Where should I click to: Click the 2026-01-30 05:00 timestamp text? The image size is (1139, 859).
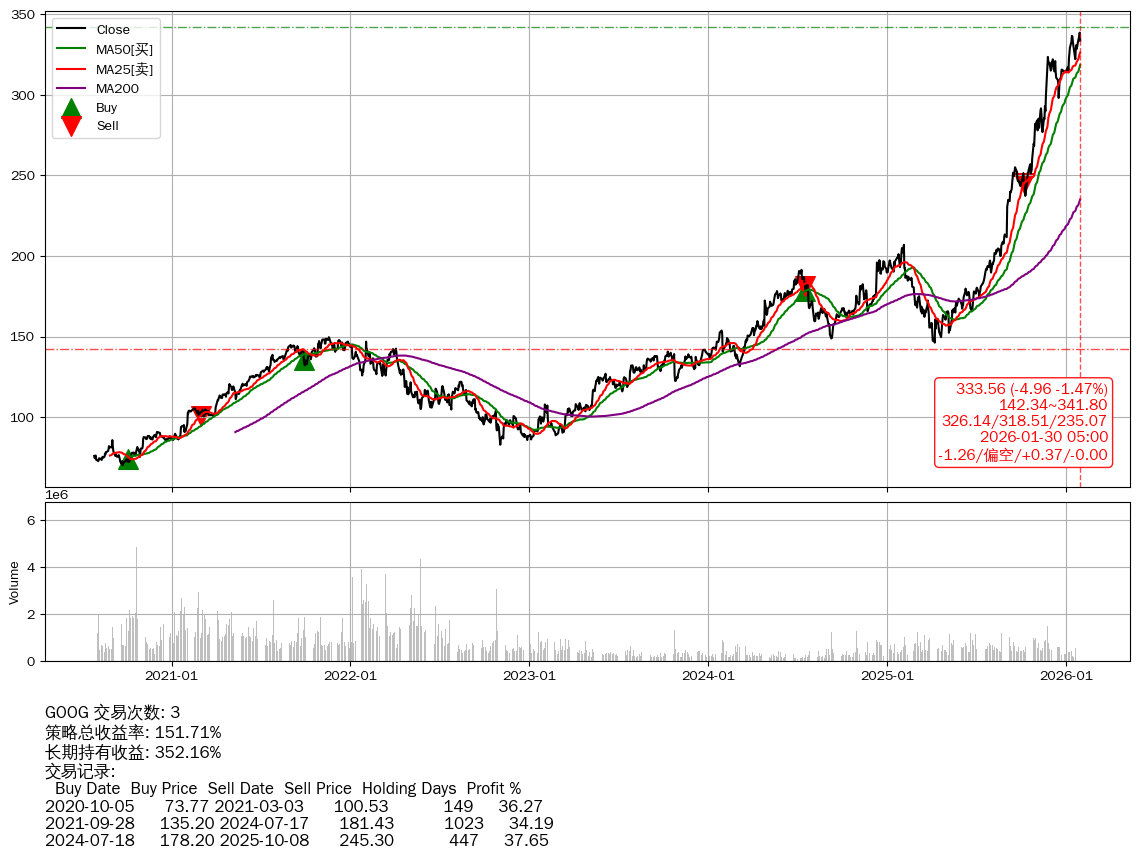1043,437
